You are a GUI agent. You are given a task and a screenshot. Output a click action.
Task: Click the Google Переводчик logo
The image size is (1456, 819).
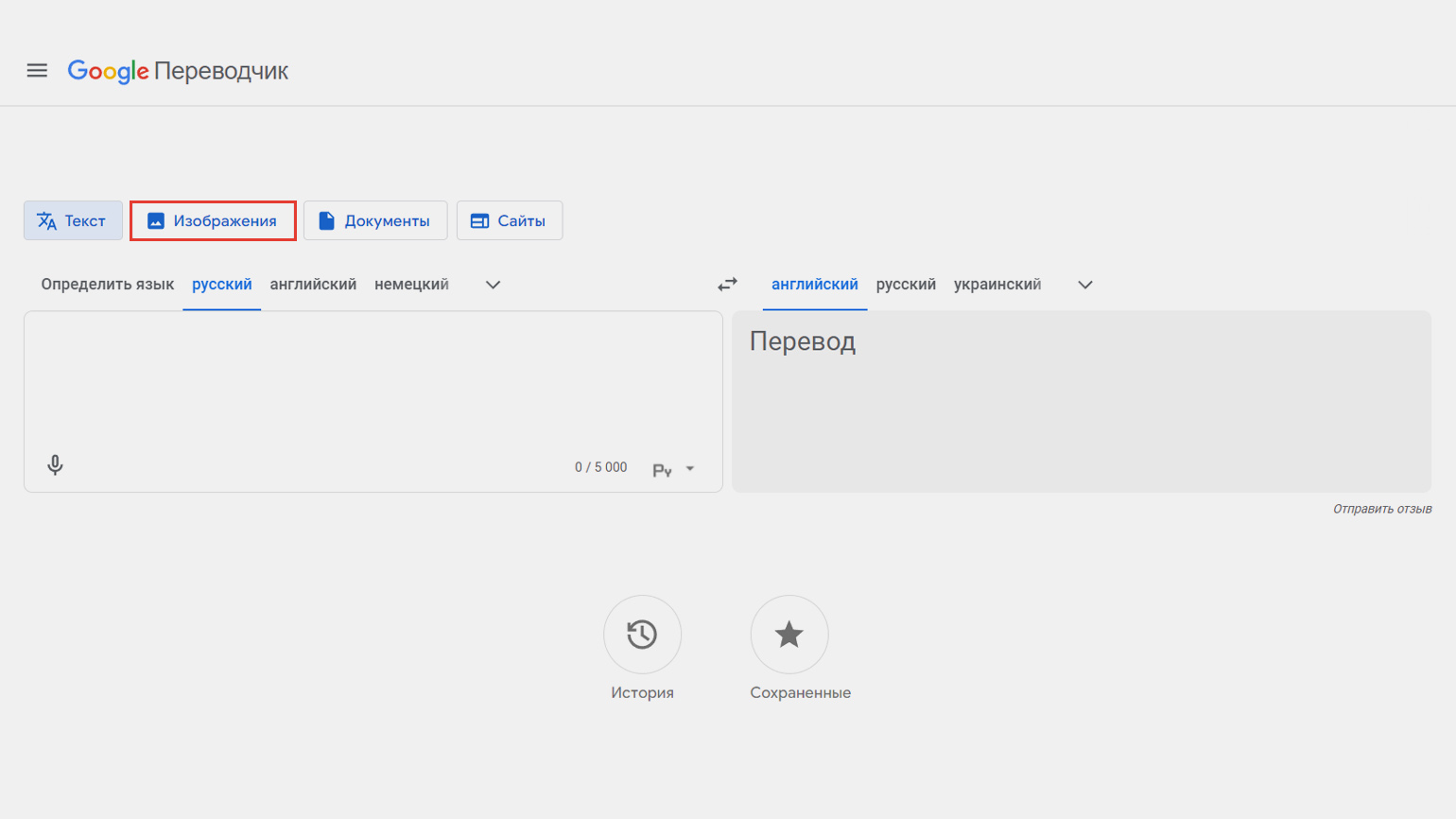coord(178,71)
